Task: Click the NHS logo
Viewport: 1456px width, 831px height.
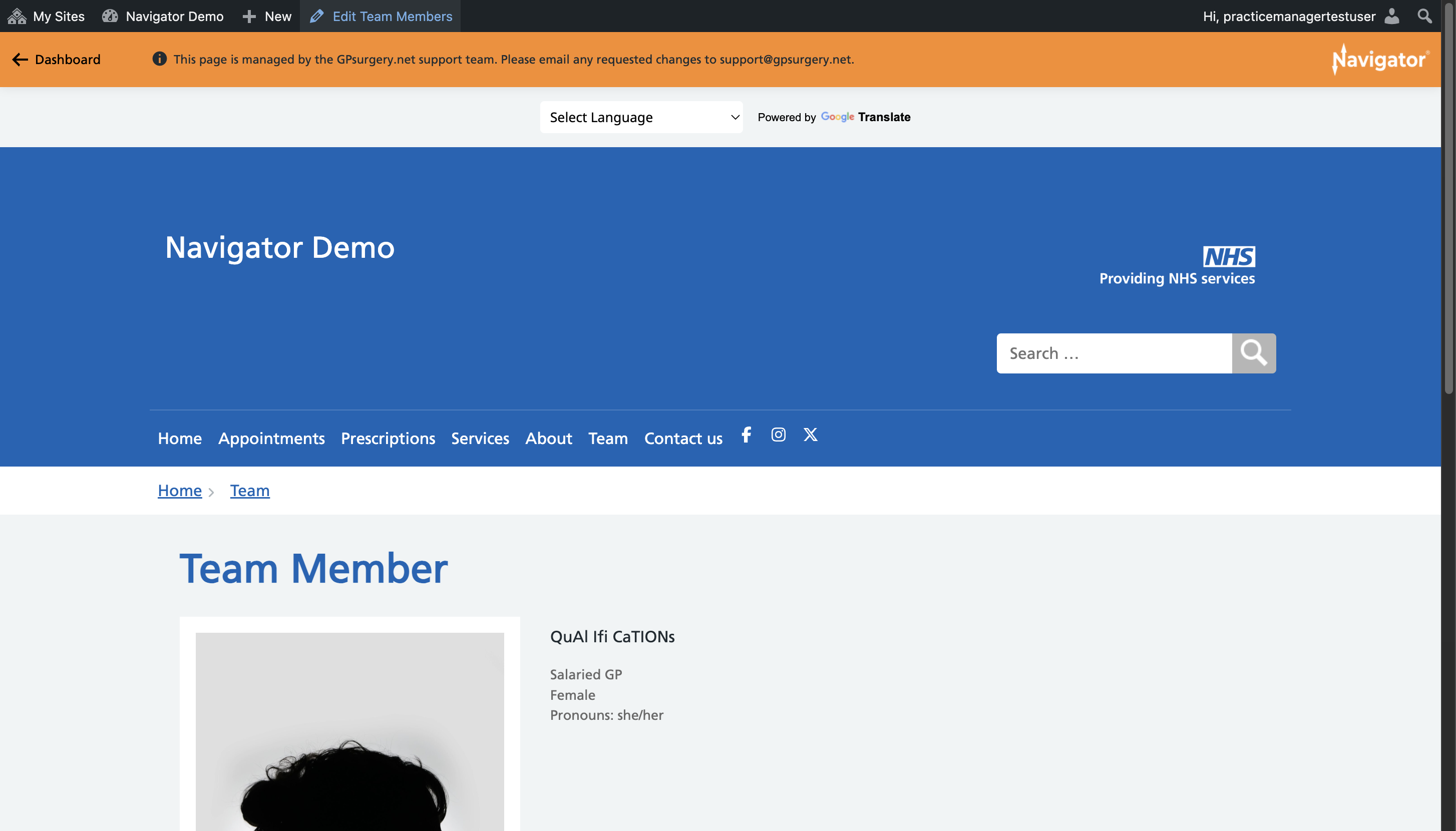Action: pyautogui.click(x=1229, y=256)
